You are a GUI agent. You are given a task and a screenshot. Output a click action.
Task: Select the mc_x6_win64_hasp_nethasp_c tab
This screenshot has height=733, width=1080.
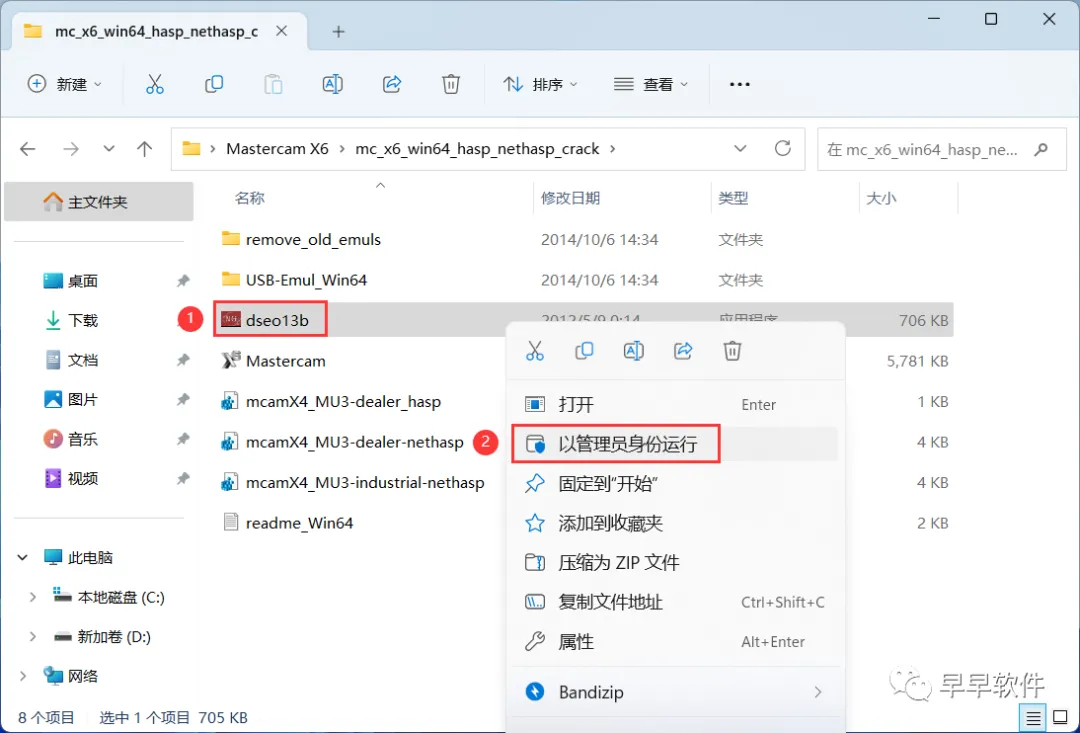[157, 32]
